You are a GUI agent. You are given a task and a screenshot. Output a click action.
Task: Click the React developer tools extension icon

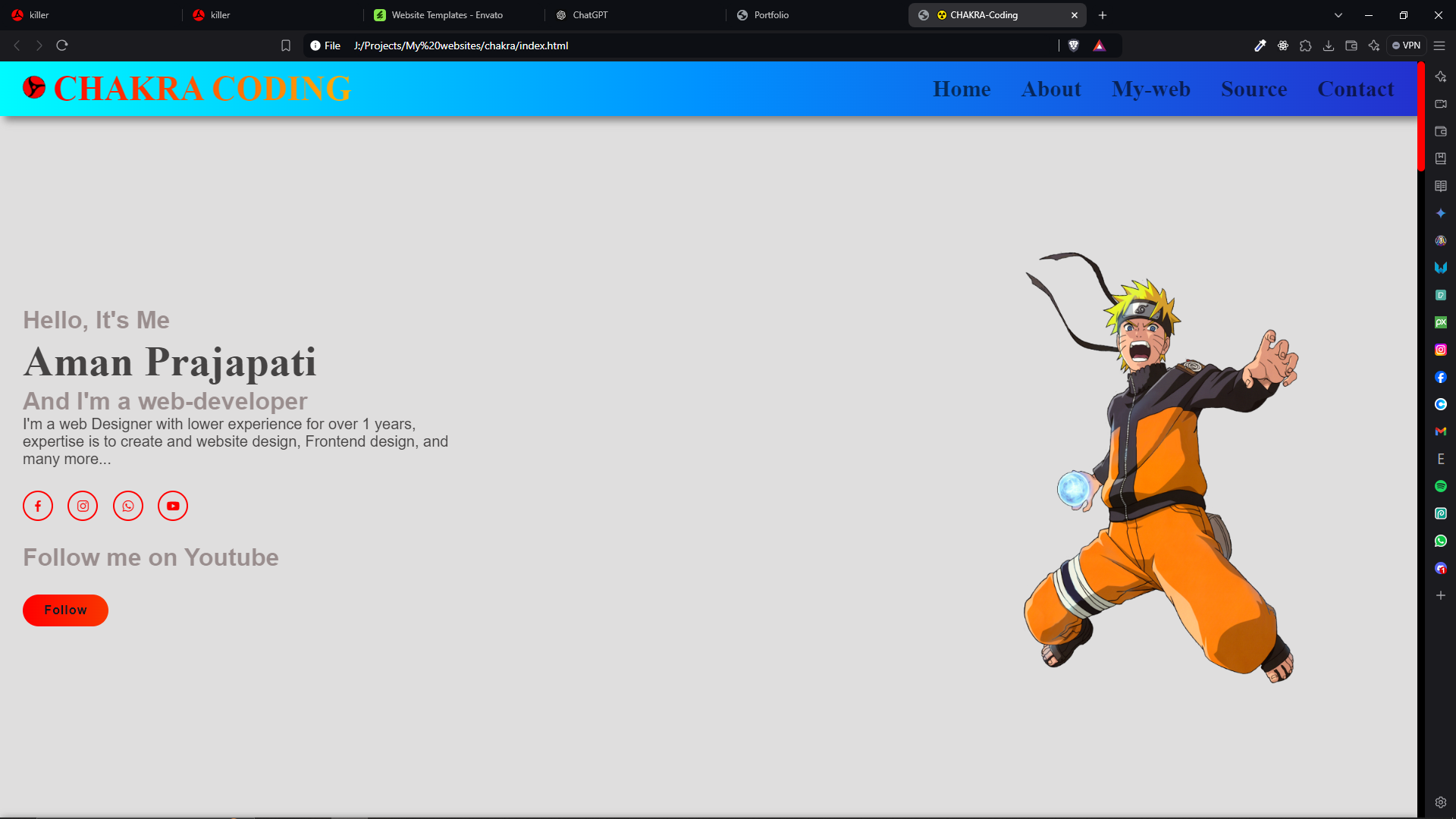point(1283,45)
